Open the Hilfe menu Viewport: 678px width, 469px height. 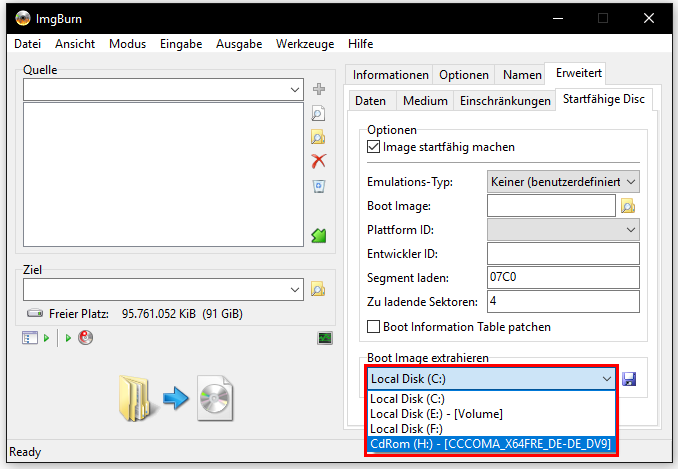(360, 44)
